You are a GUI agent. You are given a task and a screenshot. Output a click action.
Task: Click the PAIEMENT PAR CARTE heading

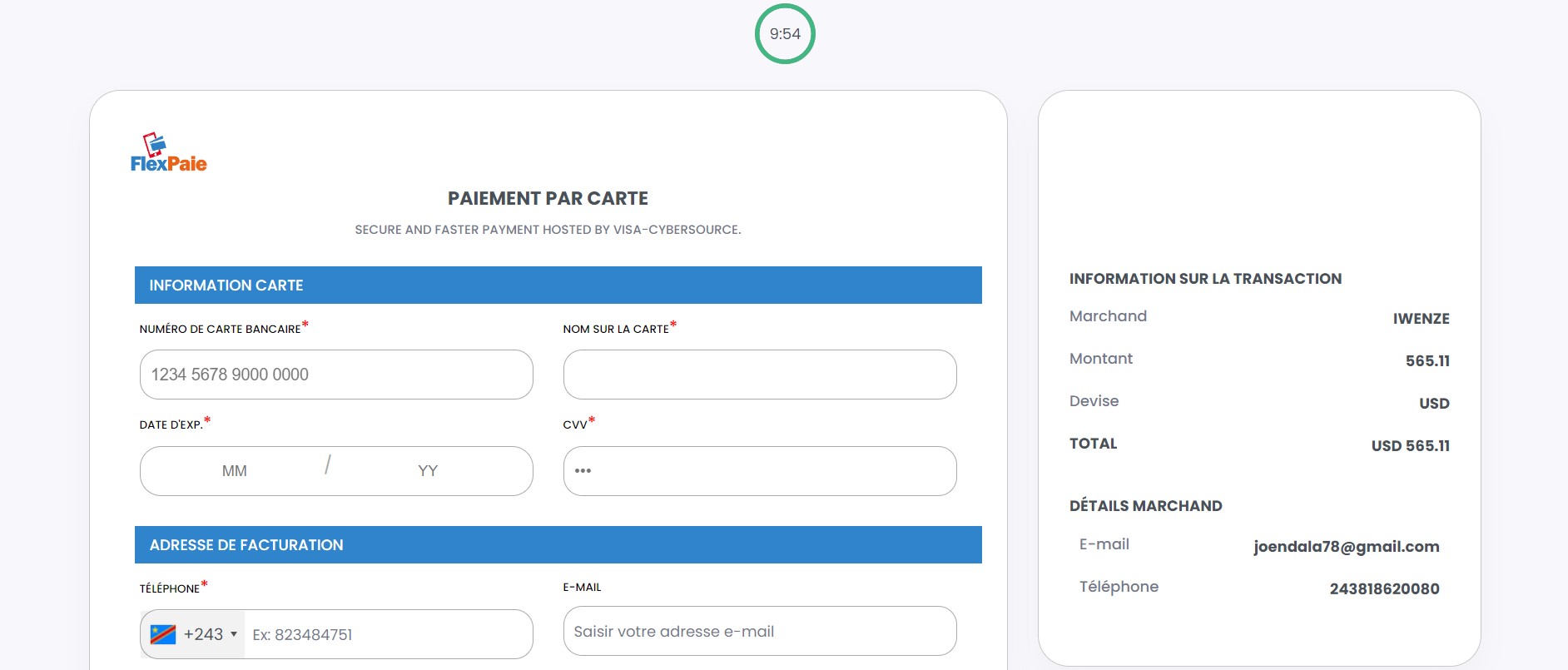click(548, 198)
